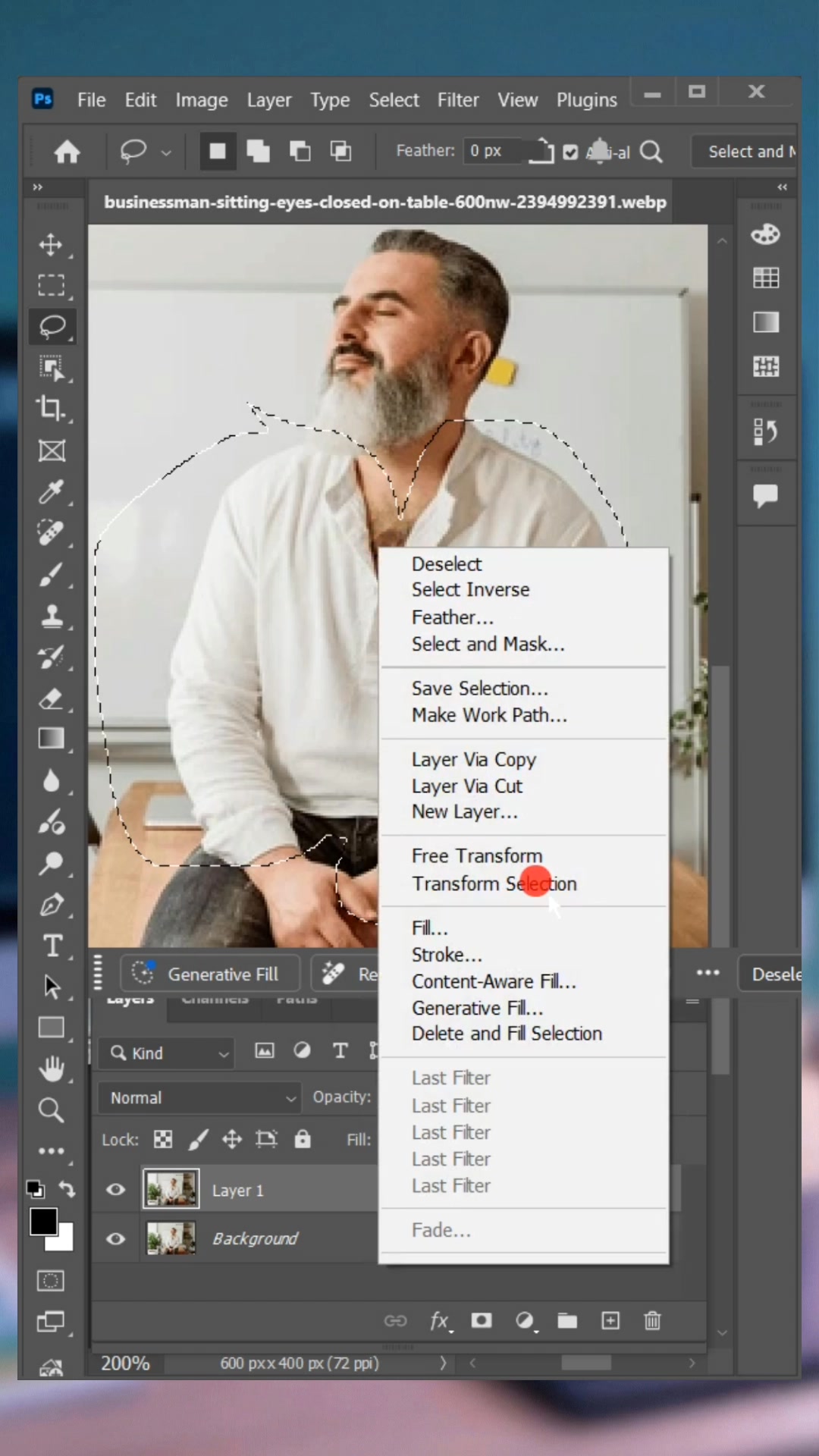
Task: Enable New Selection mode button
Action: click(x=217, y=151)
